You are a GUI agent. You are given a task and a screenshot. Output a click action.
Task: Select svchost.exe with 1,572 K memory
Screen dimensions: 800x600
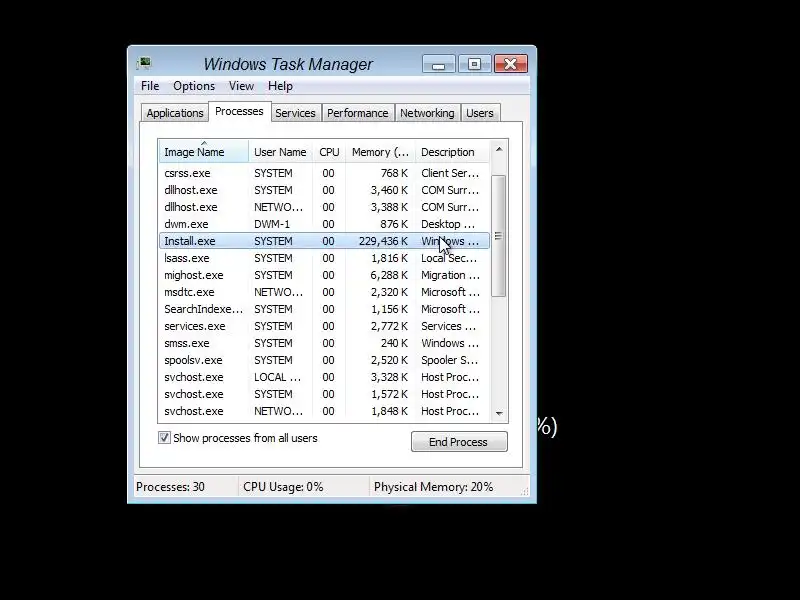(x=324, y=394)
